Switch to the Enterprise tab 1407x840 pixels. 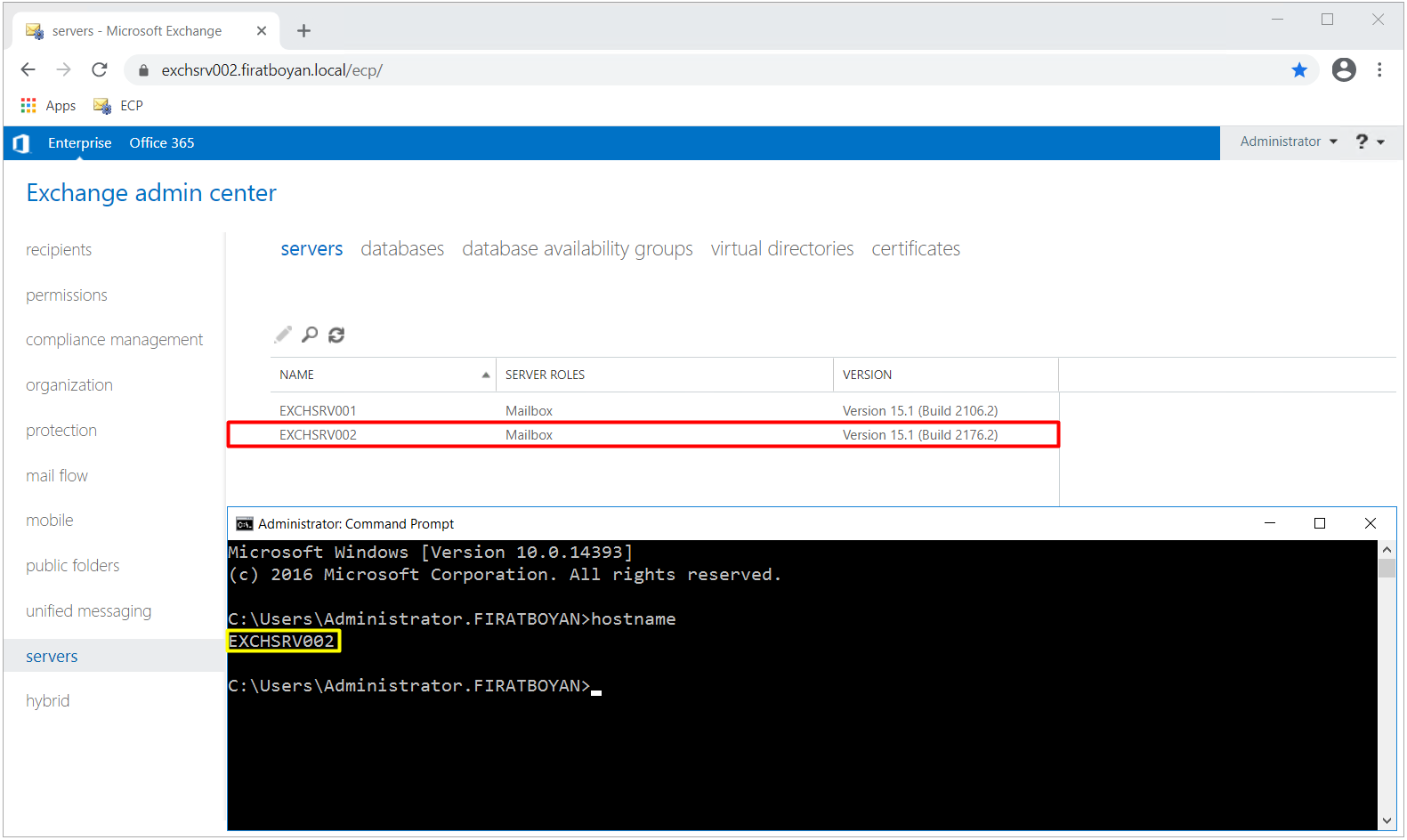[x=80, y=143]
